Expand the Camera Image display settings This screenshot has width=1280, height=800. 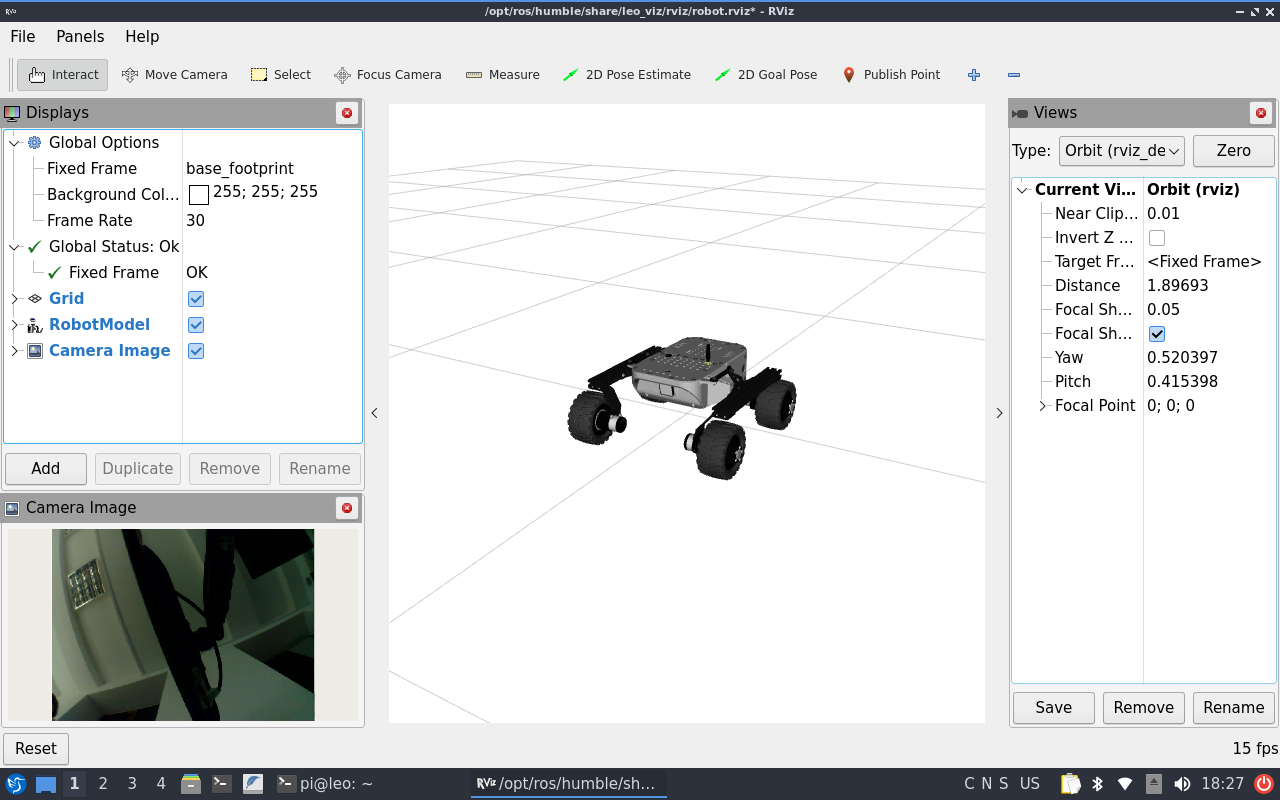(13, 350)
